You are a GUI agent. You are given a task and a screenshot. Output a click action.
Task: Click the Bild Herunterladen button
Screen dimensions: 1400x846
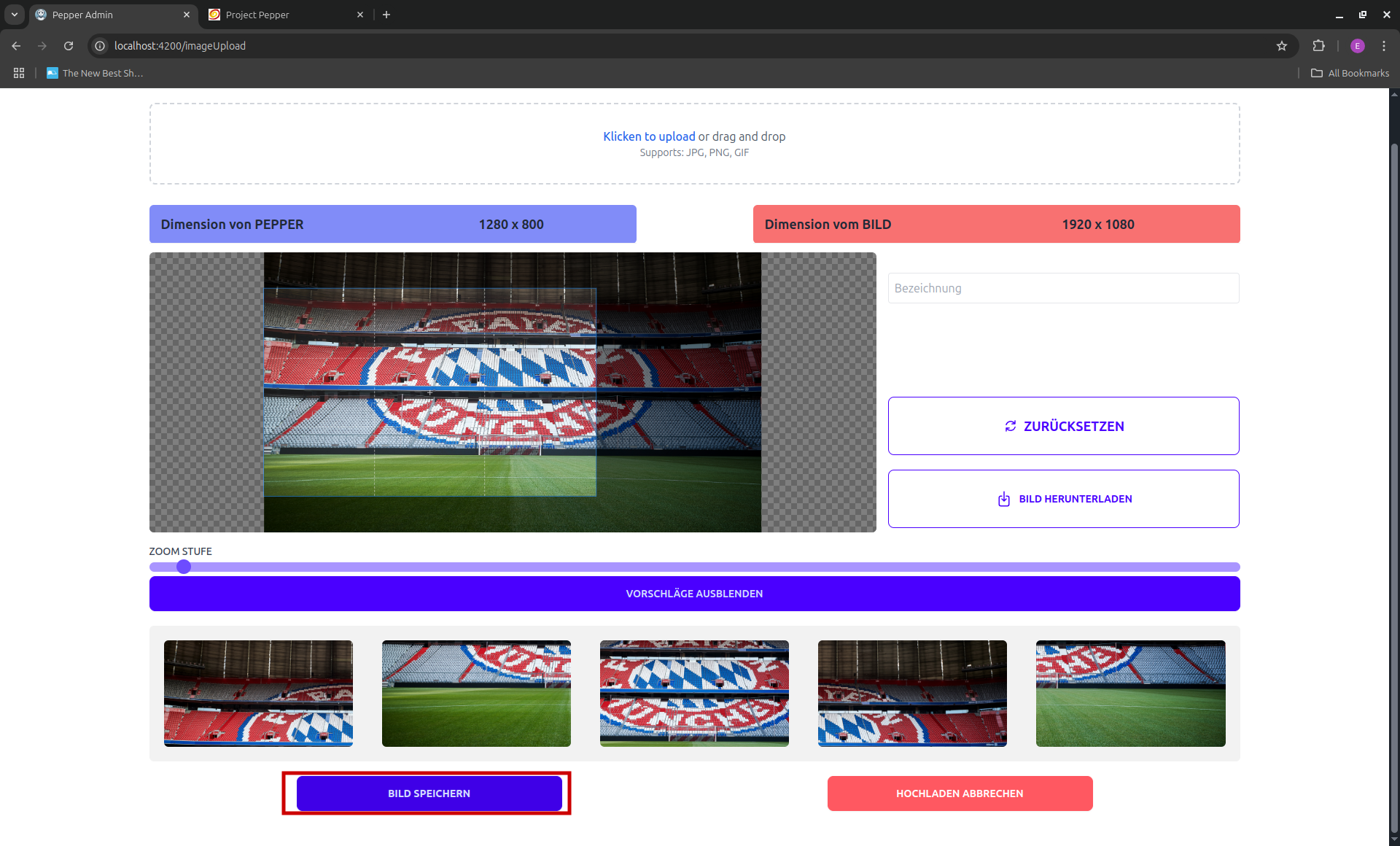1063,499
